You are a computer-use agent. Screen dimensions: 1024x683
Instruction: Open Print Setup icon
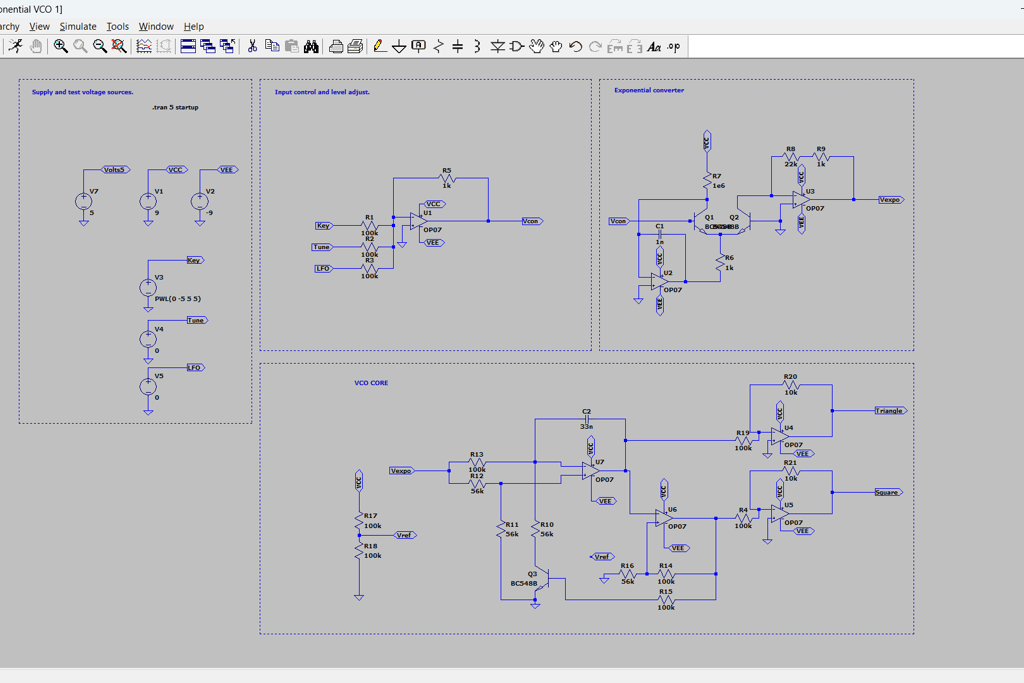[355, 46]
